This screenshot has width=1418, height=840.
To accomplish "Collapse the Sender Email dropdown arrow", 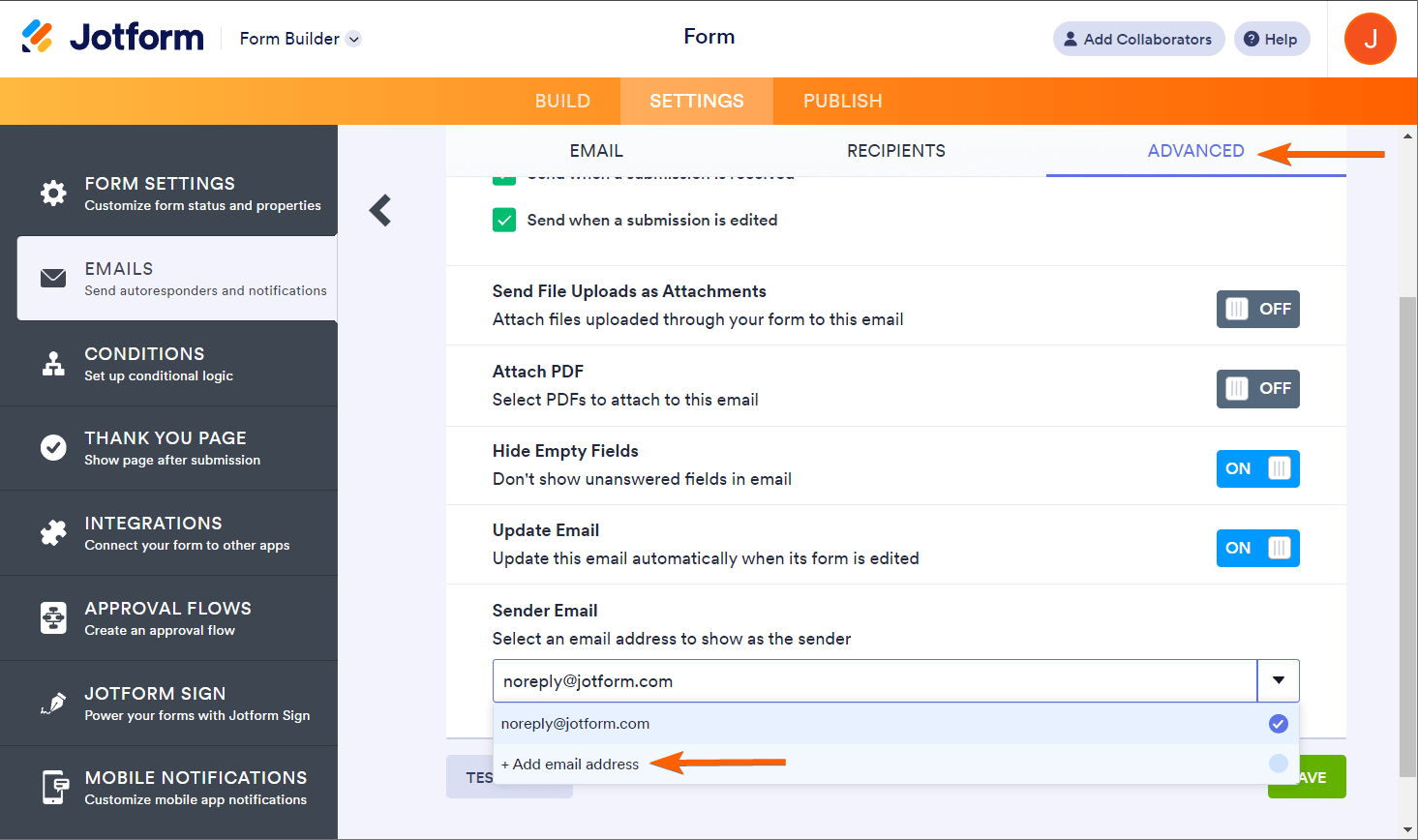I will point(1278,680).
